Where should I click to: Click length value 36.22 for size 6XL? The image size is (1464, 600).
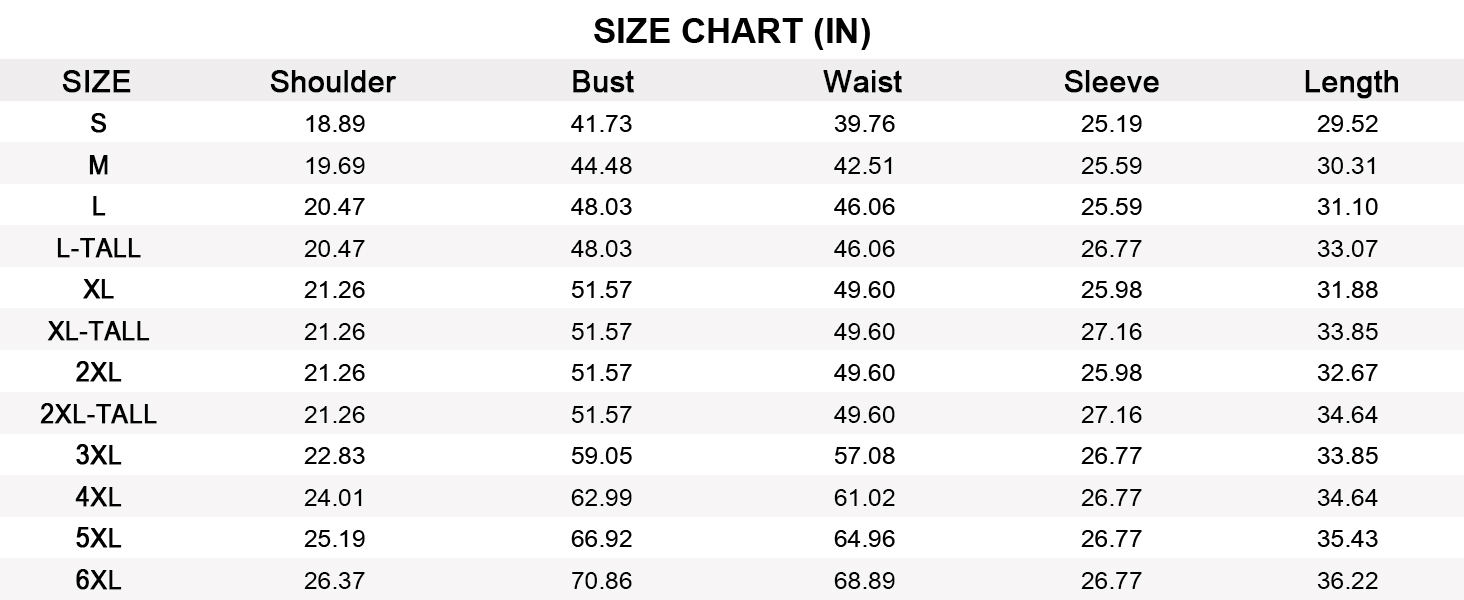1347,580
